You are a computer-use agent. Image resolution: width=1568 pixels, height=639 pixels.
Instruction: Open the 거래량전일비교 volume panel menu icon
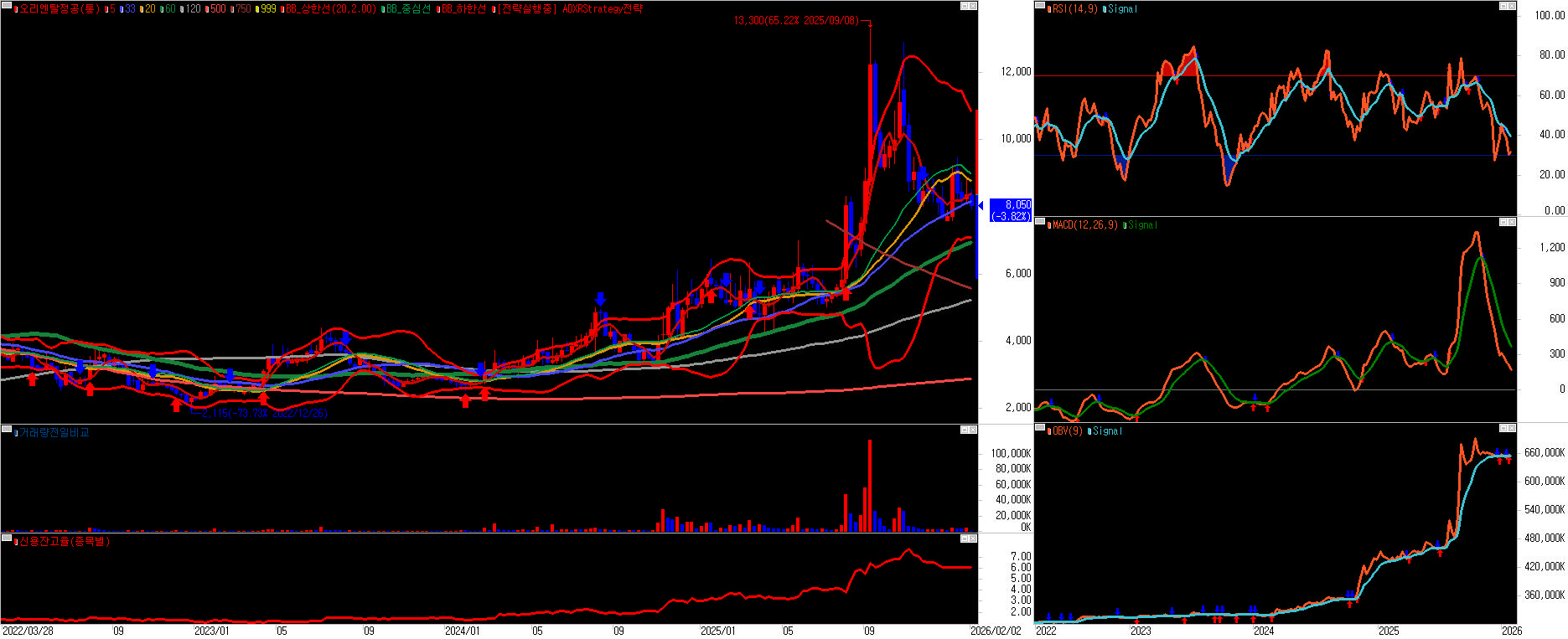coord(7,430)
